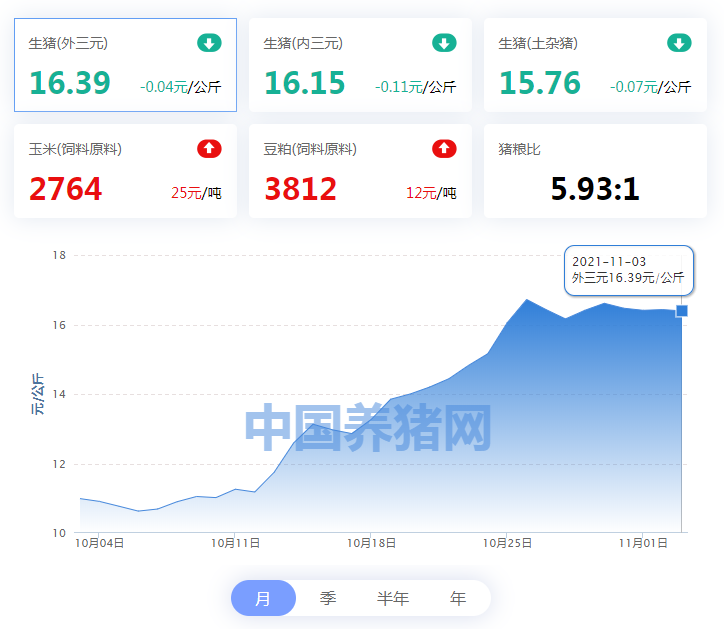Switch chart to 年 range
Screen dimensions: 724x629
tap(458, 598)
